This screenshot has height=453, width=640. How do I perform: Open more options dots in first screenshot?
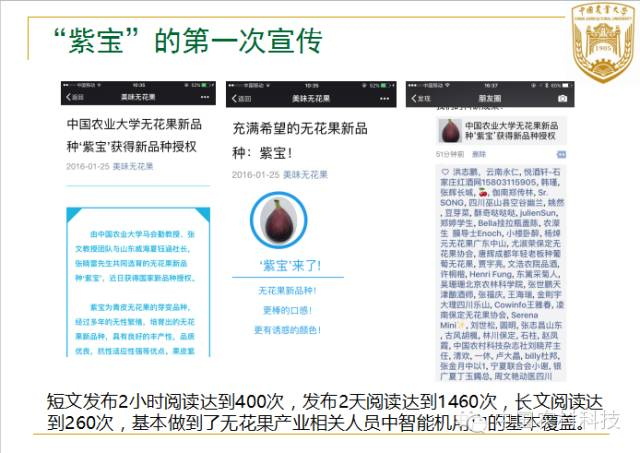tap(205, 97)
